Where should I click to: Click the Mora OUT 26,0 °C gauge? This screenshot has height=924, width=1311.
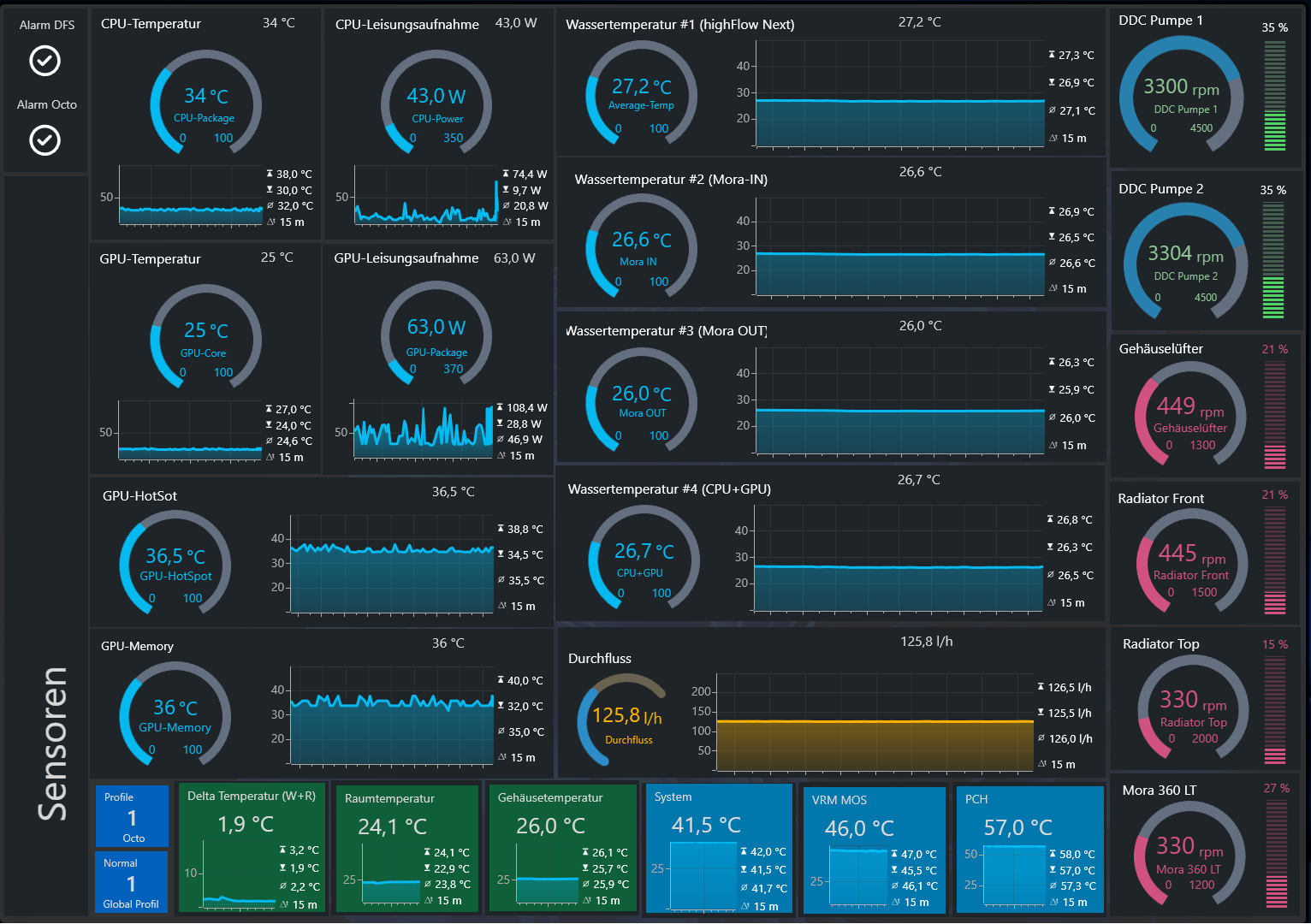(642, 400)
